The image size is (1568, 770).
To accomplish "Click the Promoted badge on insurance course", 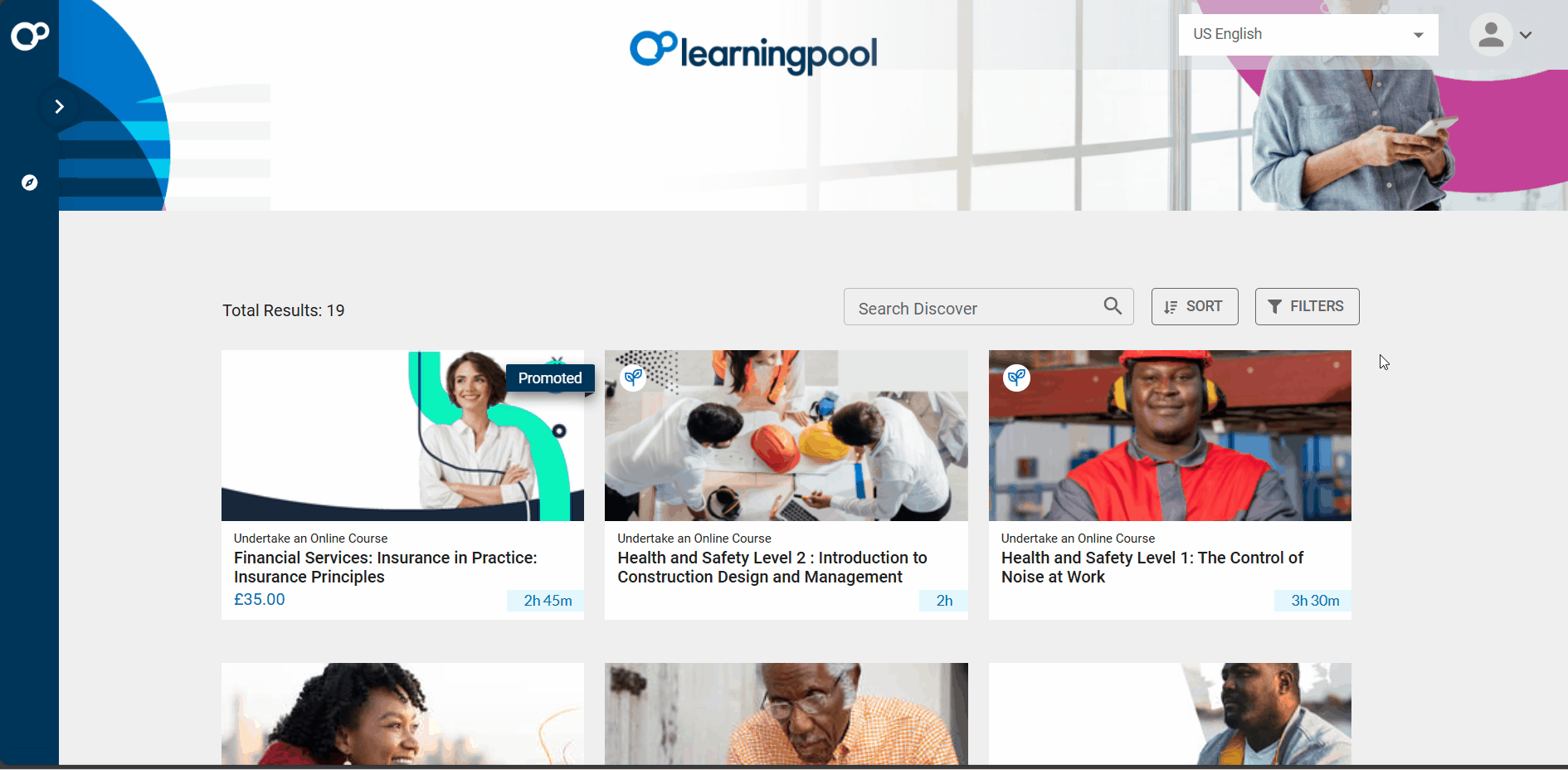I will coord(549,378).
